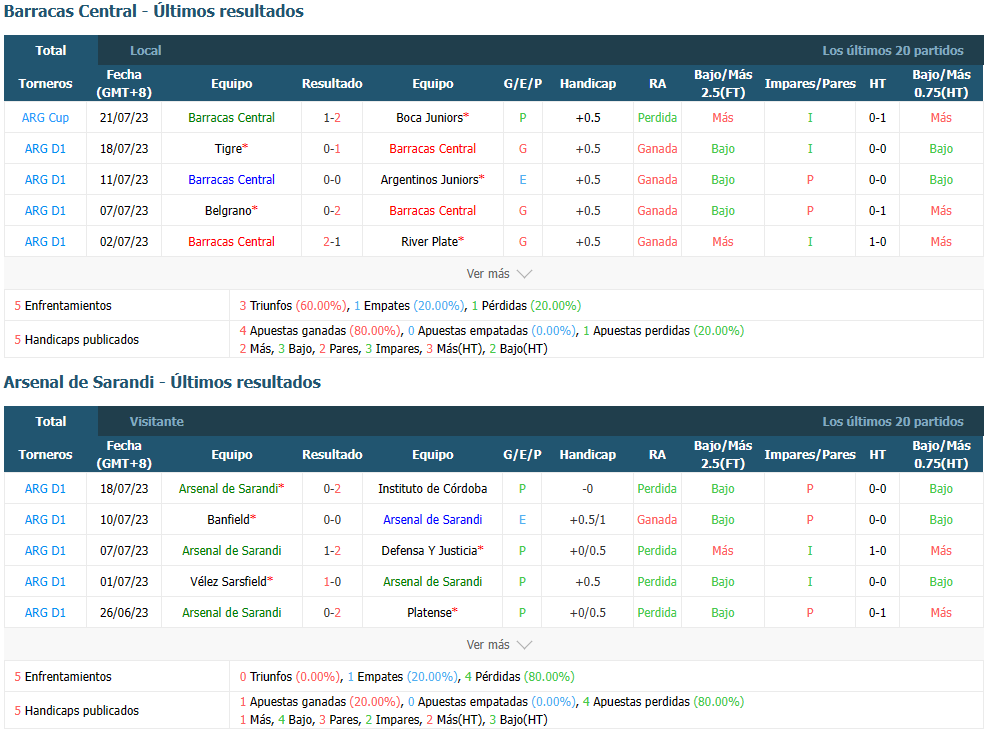Click 'Perdida' in the Boca Juniors row
Viewport: 990px width, 734px height.
click(657, 118)
